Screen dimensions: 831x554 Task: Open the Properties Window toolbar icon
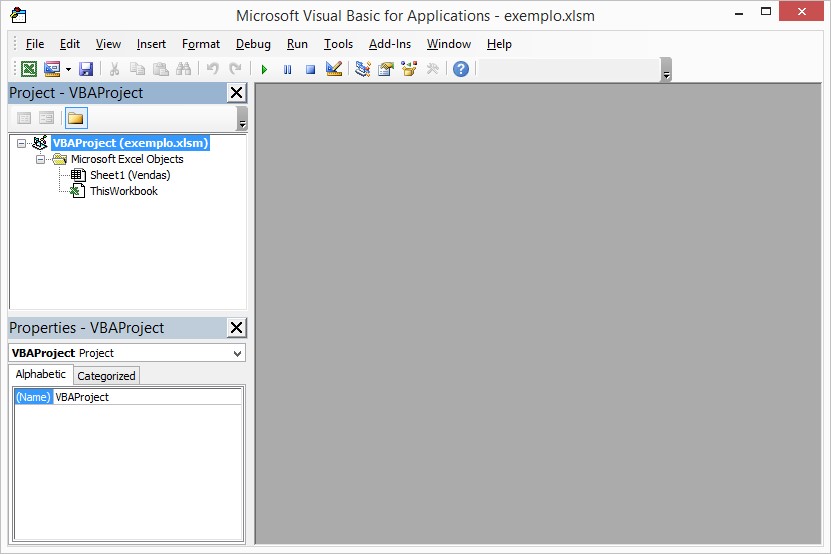[385, 69]
